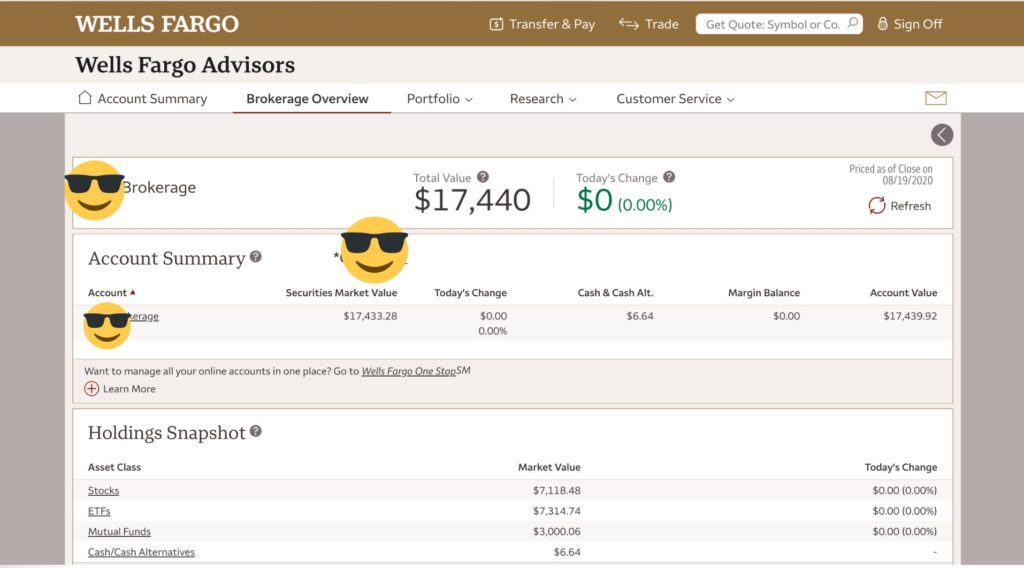The image size is (1024, 568).
Task: Open the Trade menu
Action: coord(648,24)
